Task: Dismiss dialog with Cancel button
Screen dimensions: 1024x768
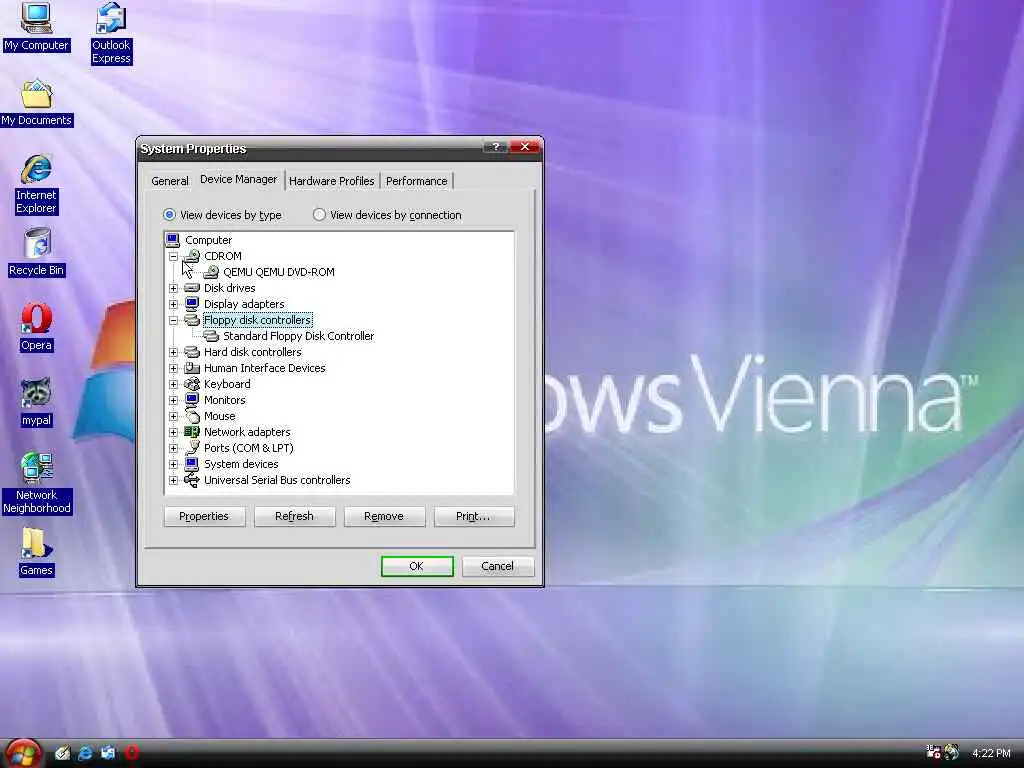Action: pos(498,566)
